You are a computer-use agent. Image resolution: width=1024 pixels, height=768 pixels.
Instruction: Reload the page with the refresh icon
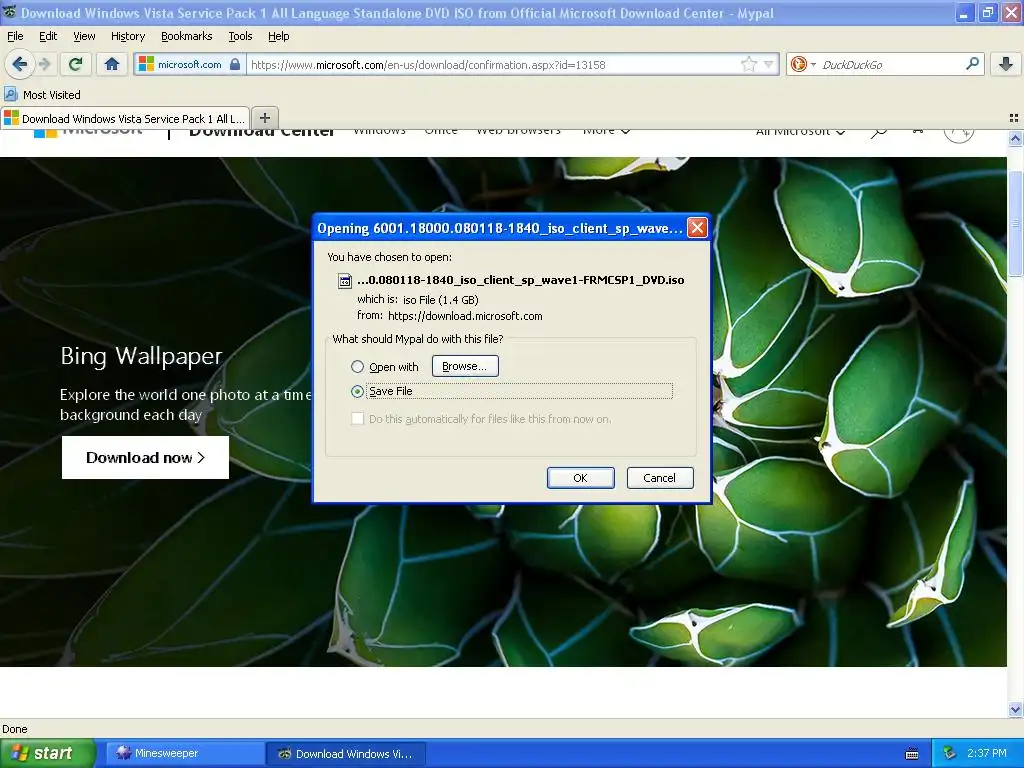[76, 64]
